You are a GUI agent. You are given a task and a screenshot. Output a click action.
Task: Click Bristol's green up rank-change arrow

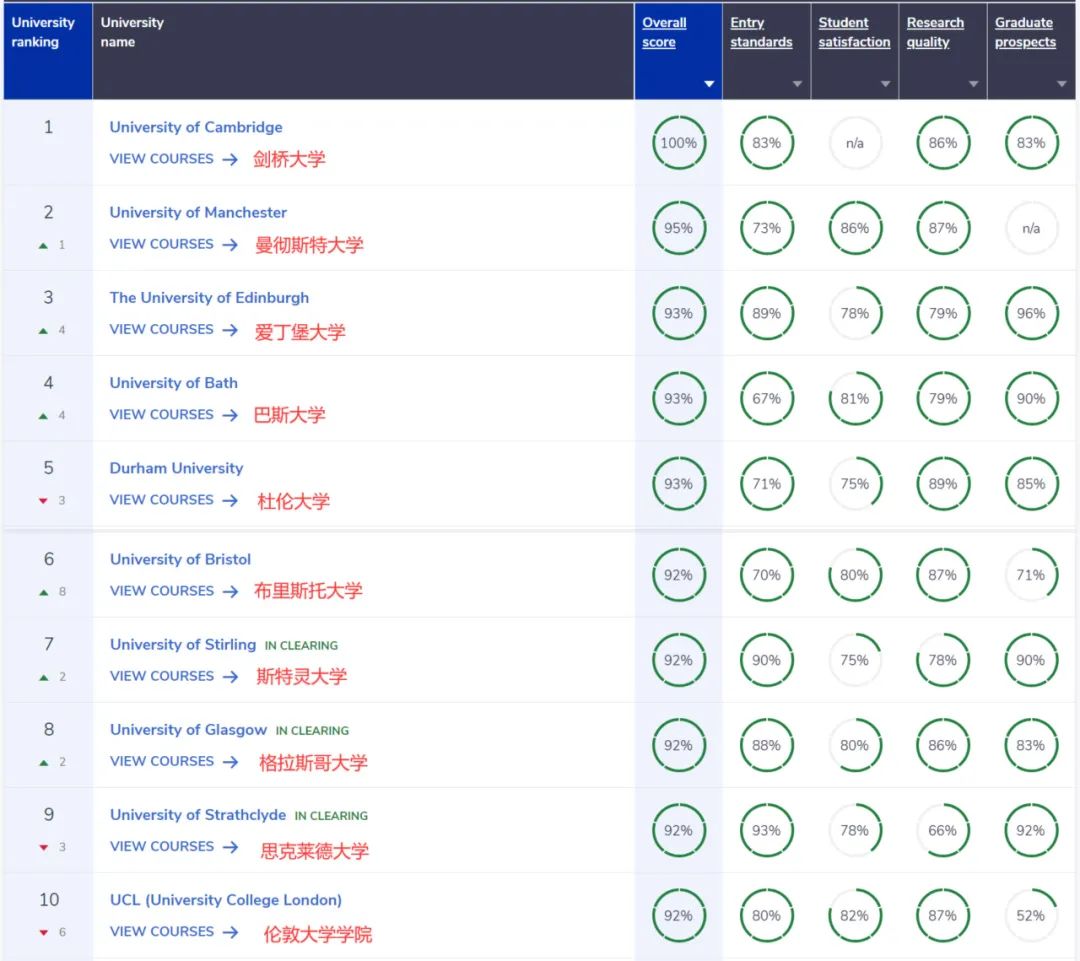43,592
